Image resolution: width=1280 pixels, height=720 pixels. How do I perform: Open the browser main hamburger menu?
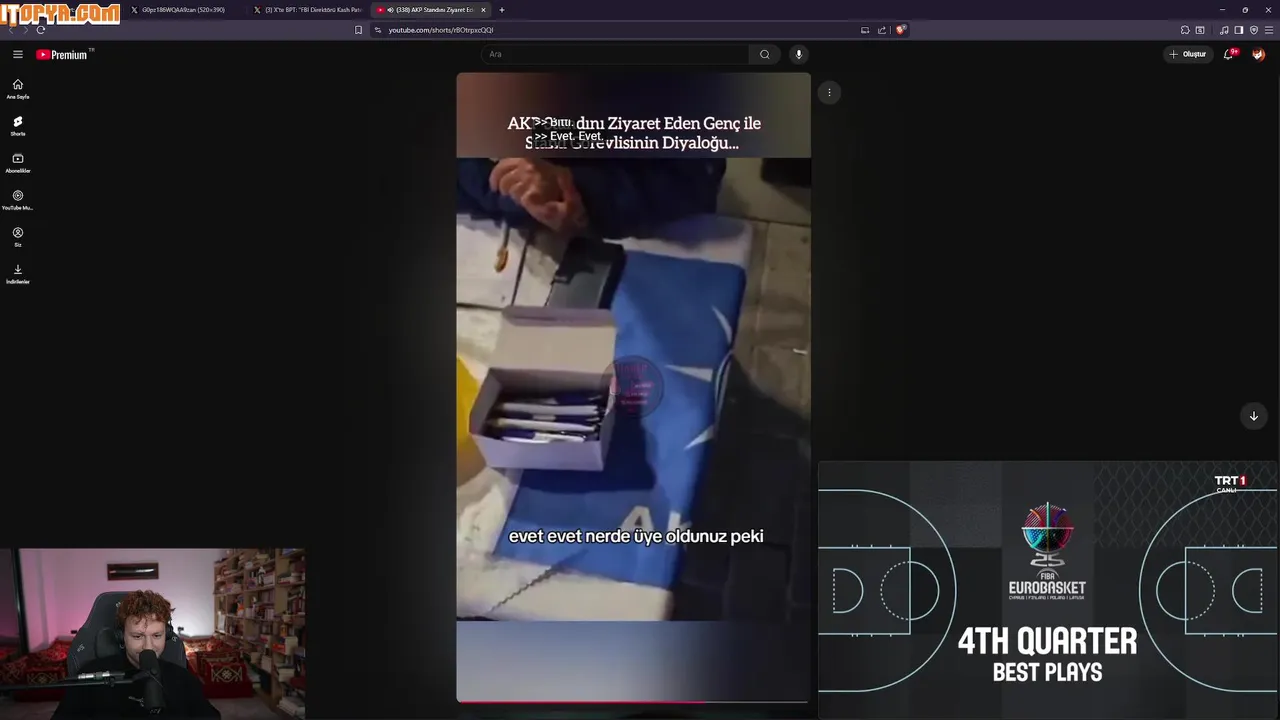[x=1269, y=30]
